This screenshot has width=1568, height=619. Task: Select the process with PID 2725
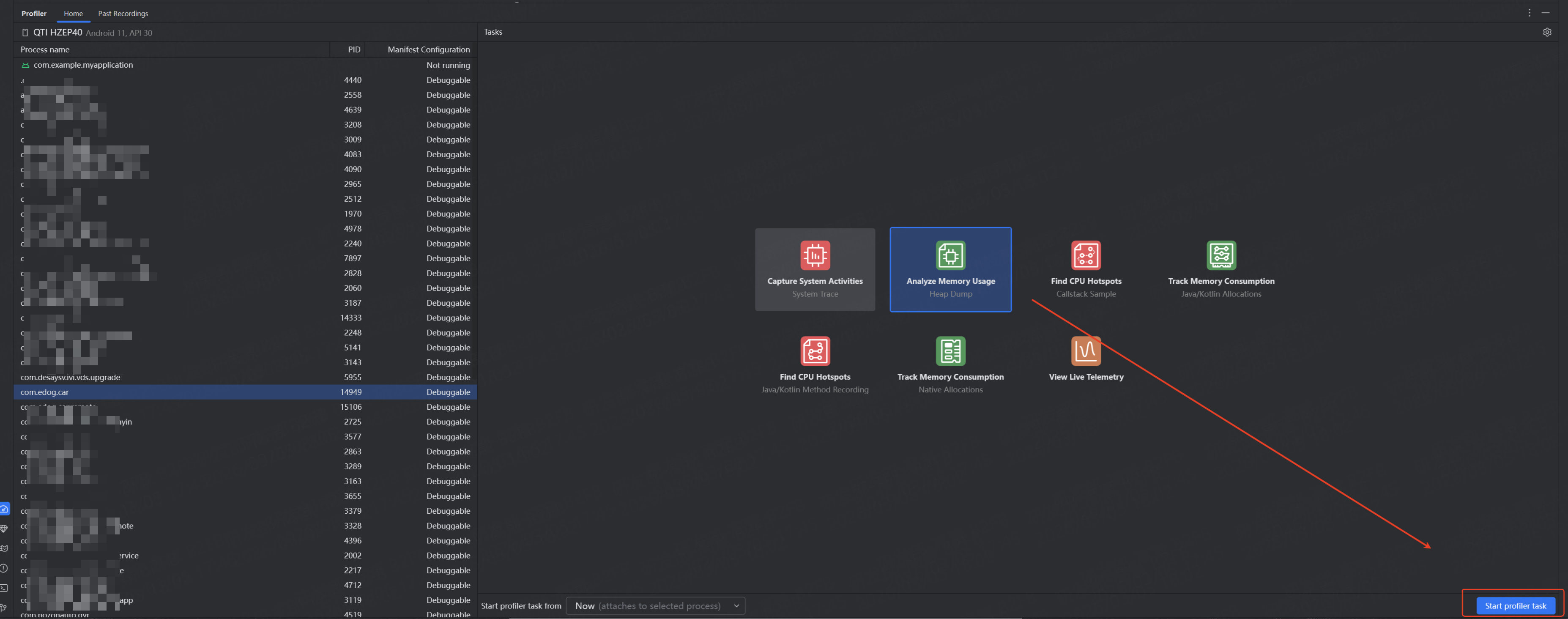[x=245, y=422]
